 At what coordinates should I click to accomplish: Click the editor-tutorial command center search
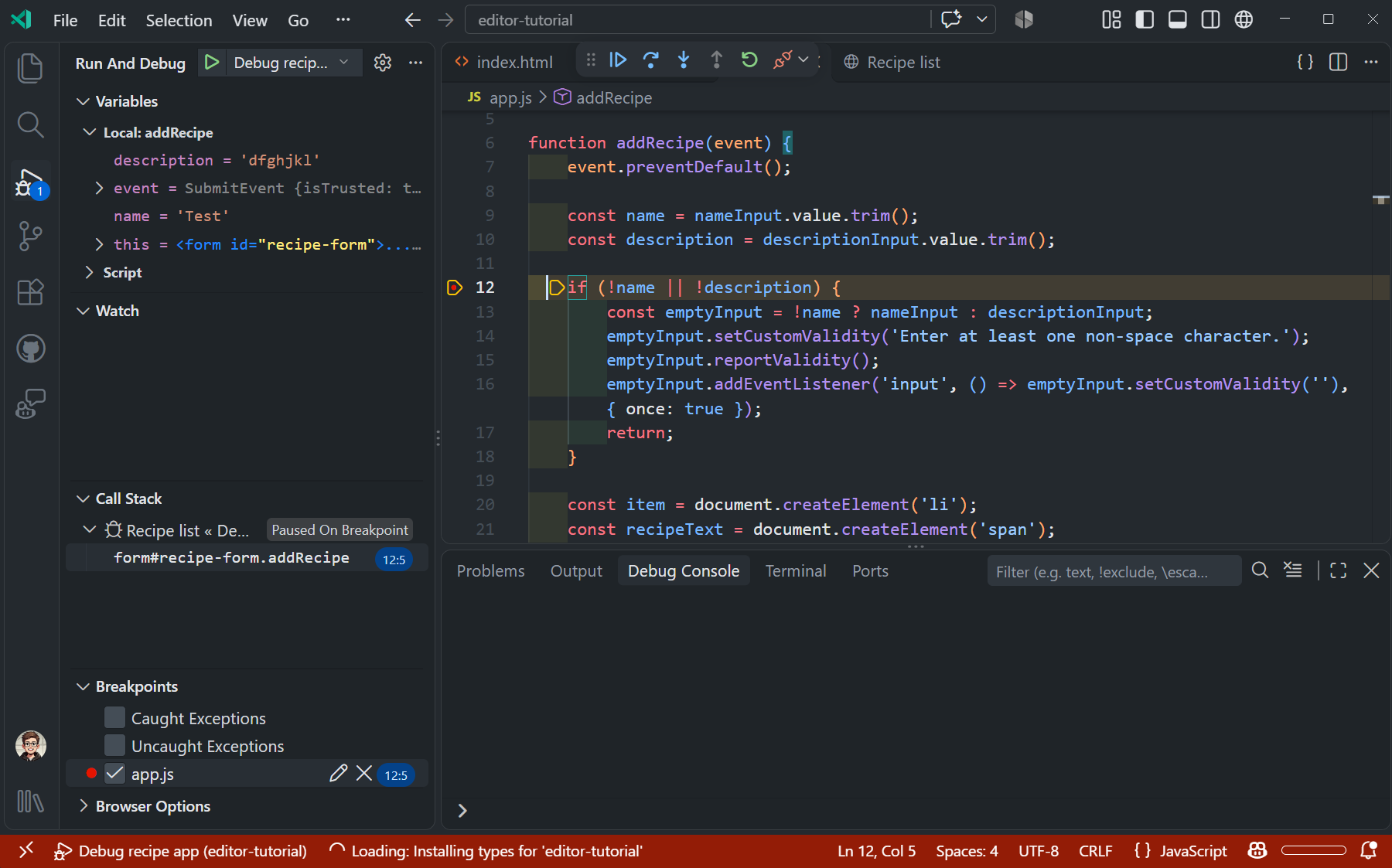[x=698, y=20]
